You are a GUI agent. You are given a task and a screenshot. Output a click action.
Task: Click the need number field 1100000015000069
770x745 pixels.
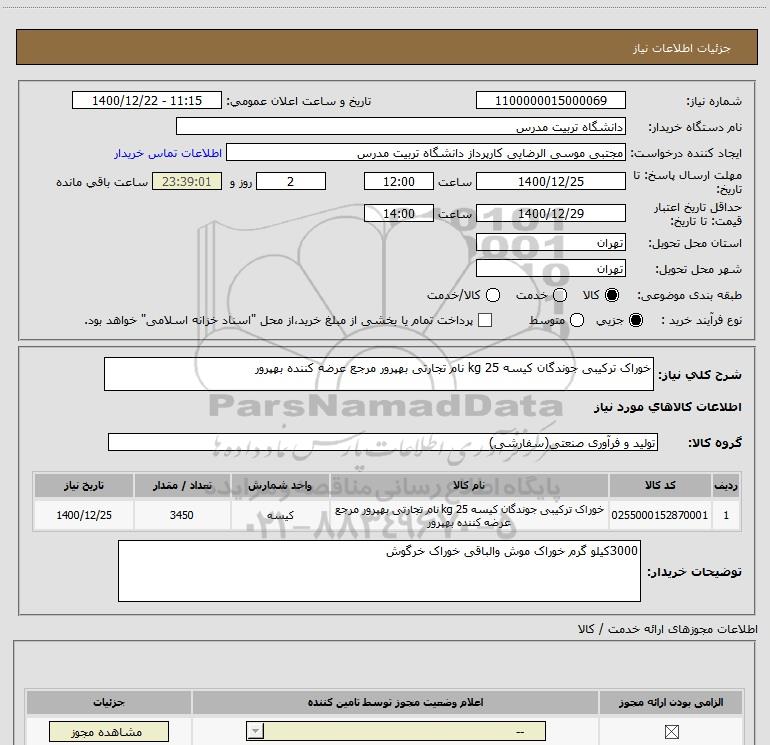coord(550,100)
